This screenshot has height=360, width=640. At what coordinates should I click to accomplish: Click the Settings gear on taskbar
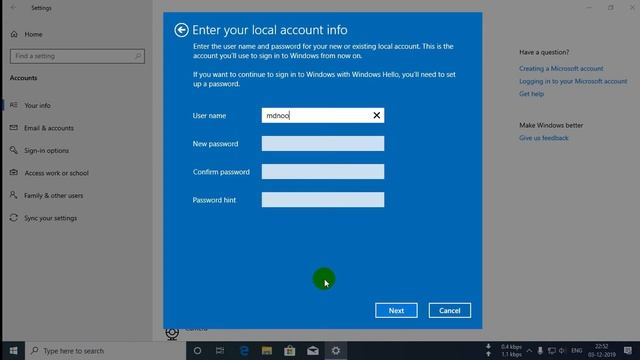[x=336, y=351]
